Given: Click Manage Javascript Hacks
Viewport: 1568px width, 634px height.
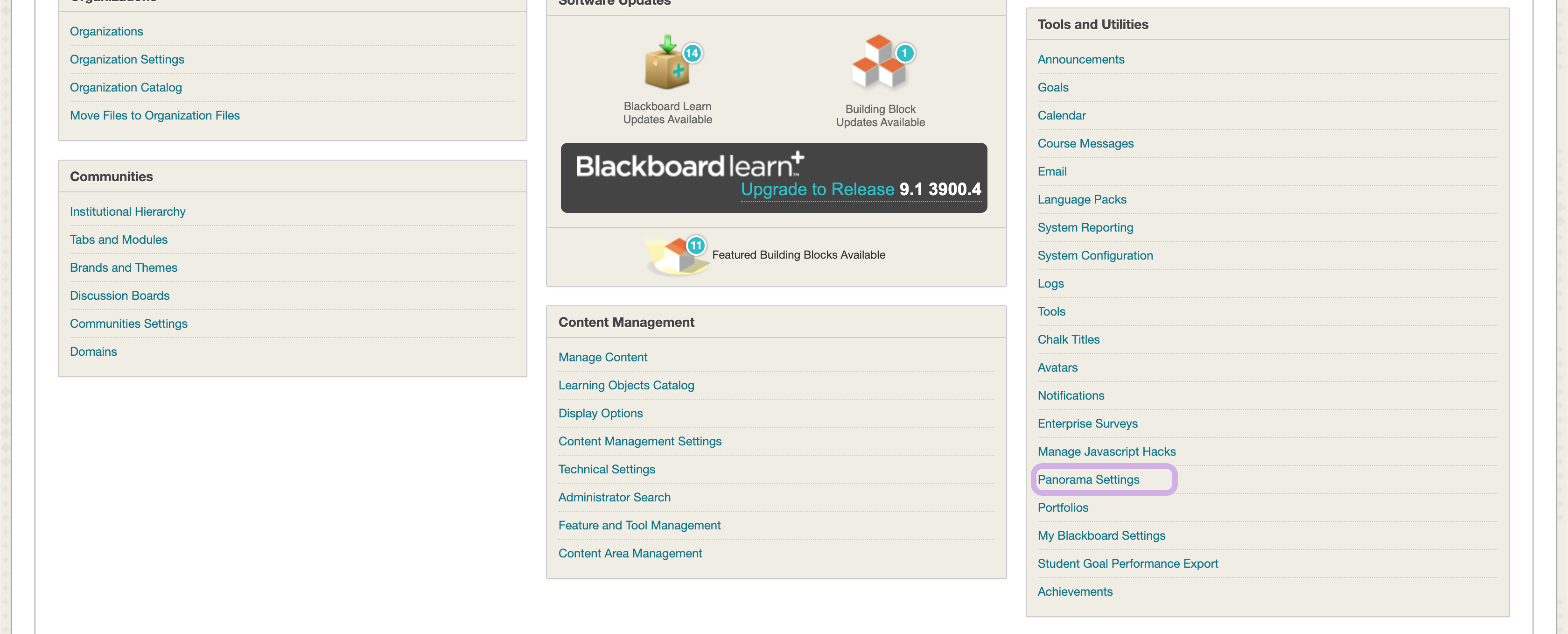Looking at the screenshot, I should click(1106, 451).
